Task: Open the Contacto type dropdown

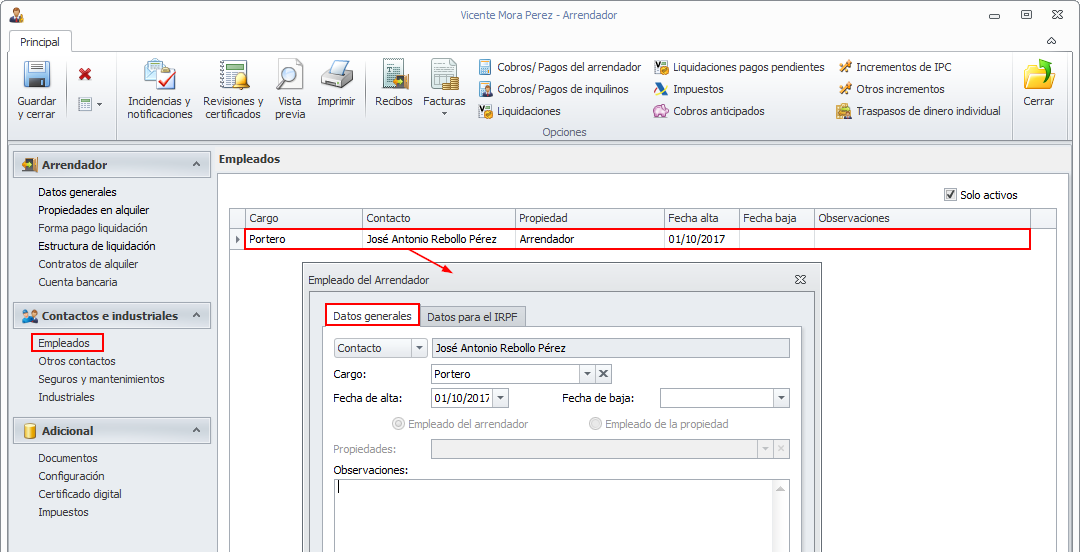Action: pos(419,349)
